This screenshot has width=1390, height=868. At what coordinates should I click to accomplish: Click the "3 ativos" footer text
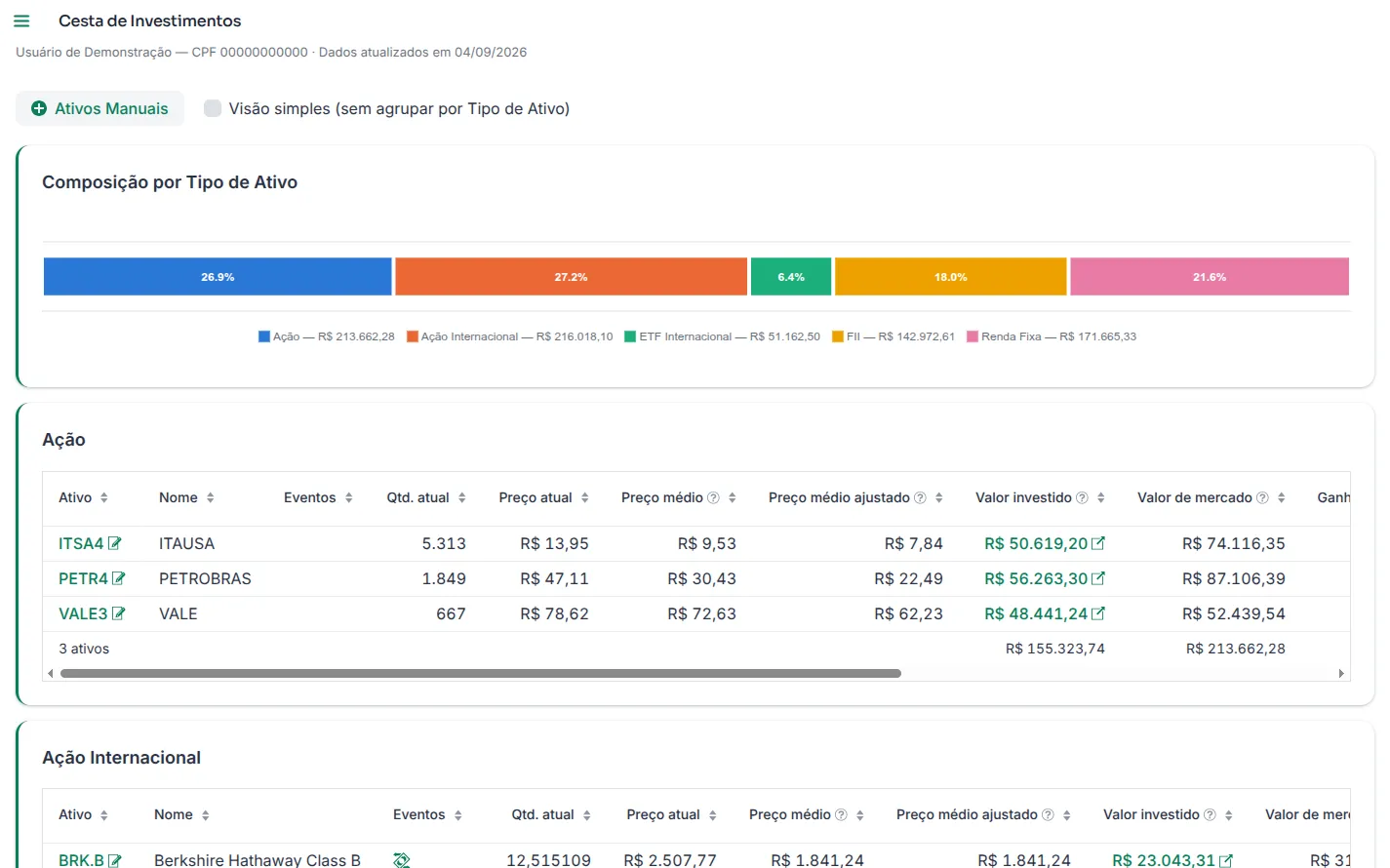[84, 649]
